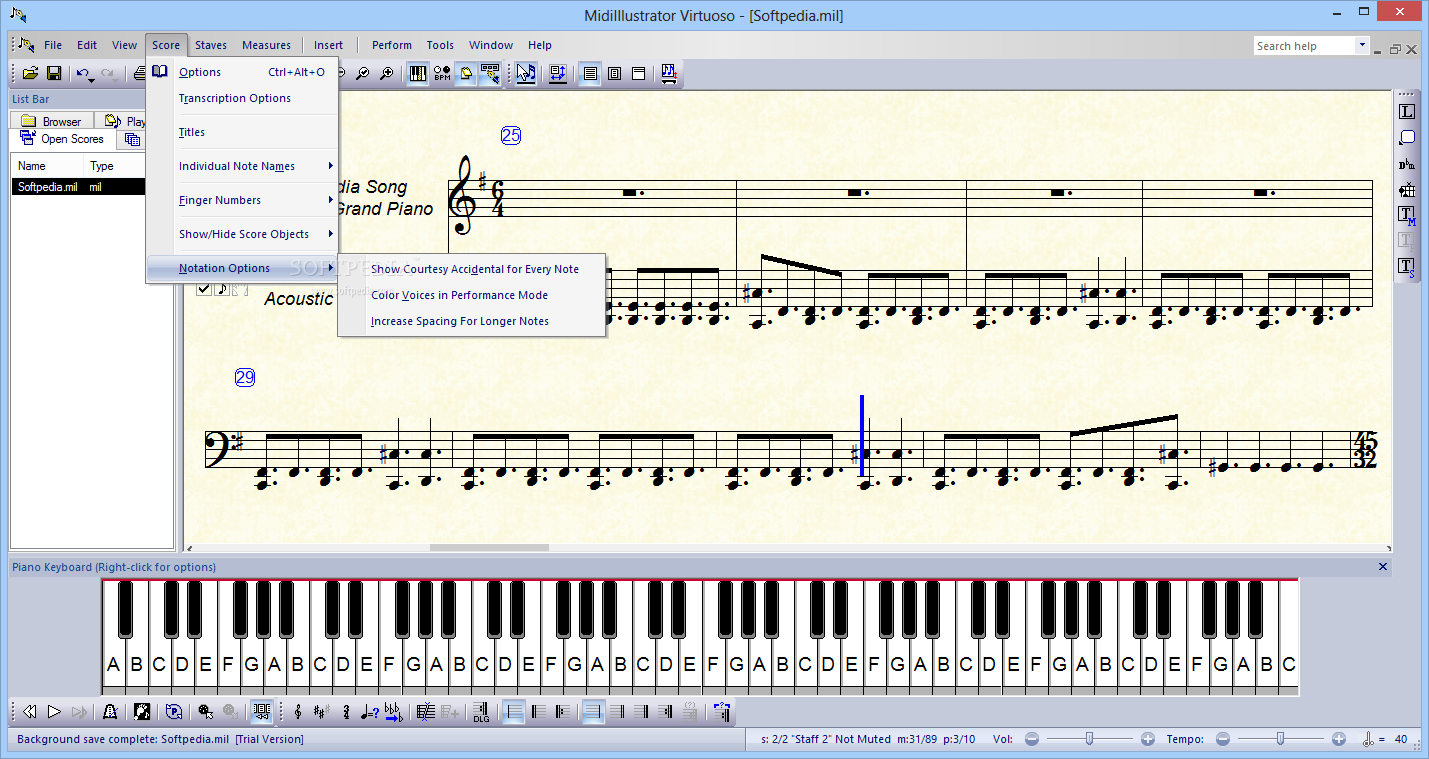Select the pointer with notes selection tool

(x=526, y=73)
